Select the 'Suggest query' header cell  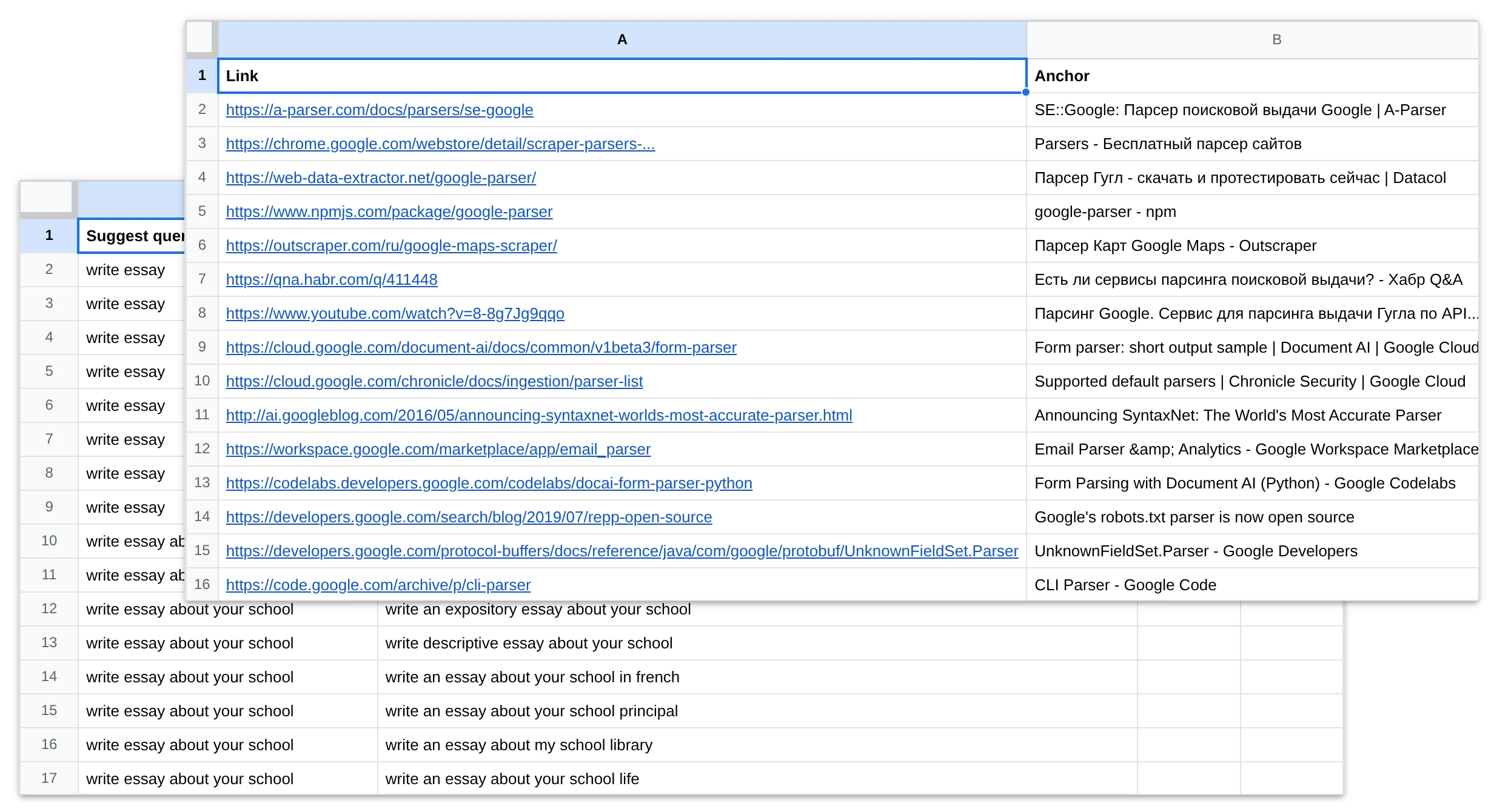click(x=132, y=236)
